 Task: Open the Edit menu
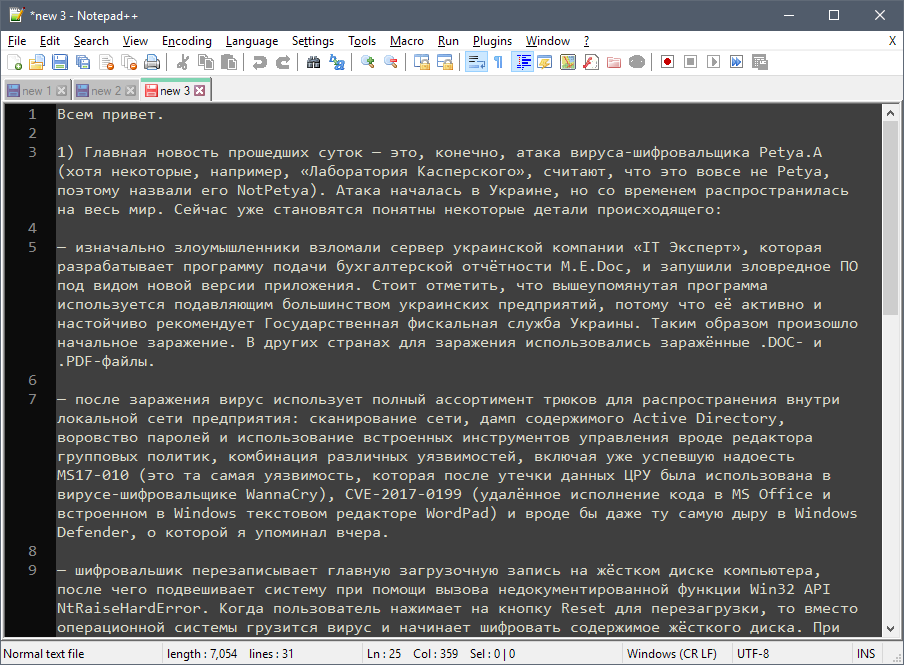pos(50,41)
